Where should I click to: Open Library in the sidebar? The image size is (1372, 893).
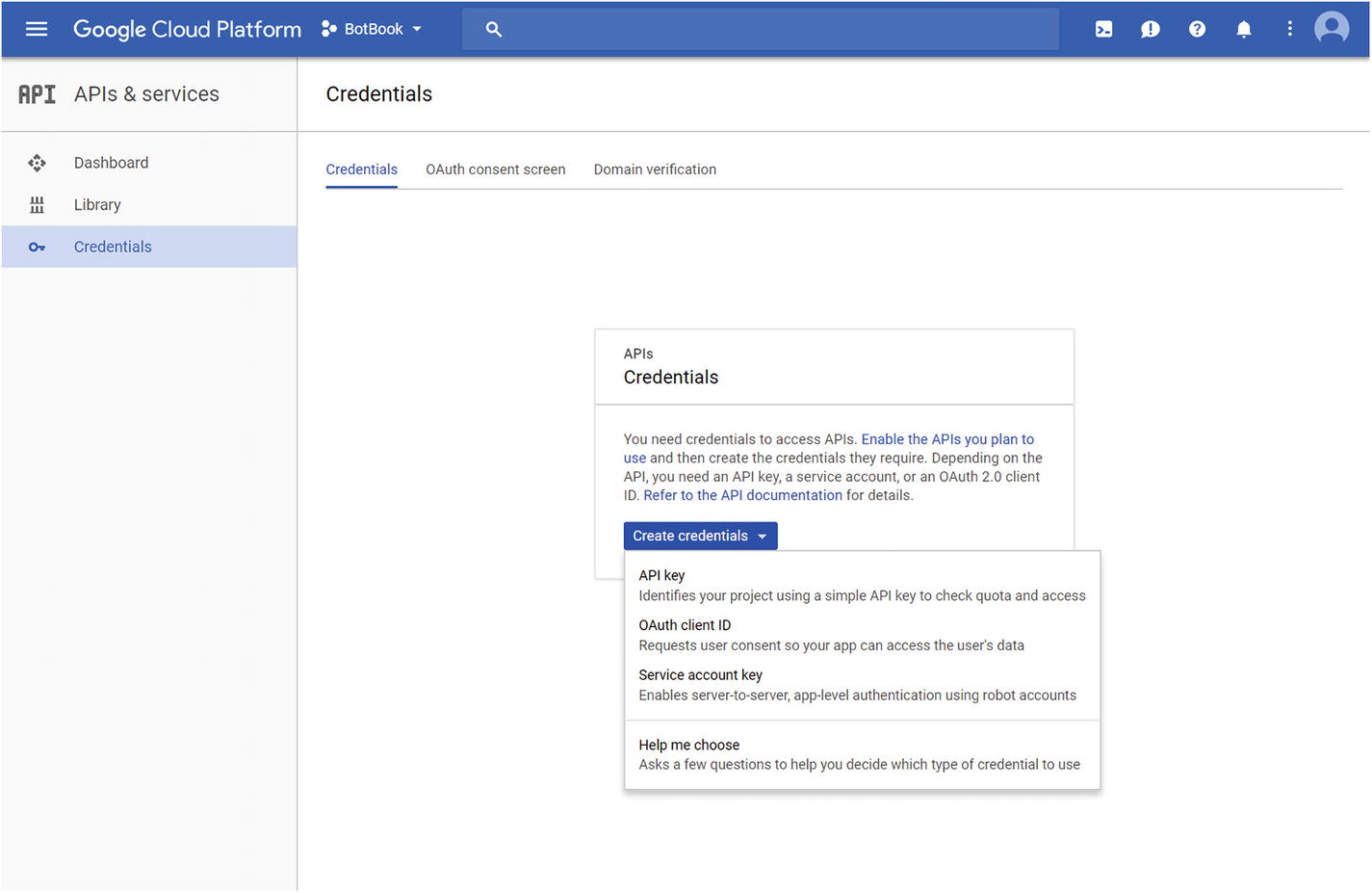pyautogui.click(x=97, y=205)
